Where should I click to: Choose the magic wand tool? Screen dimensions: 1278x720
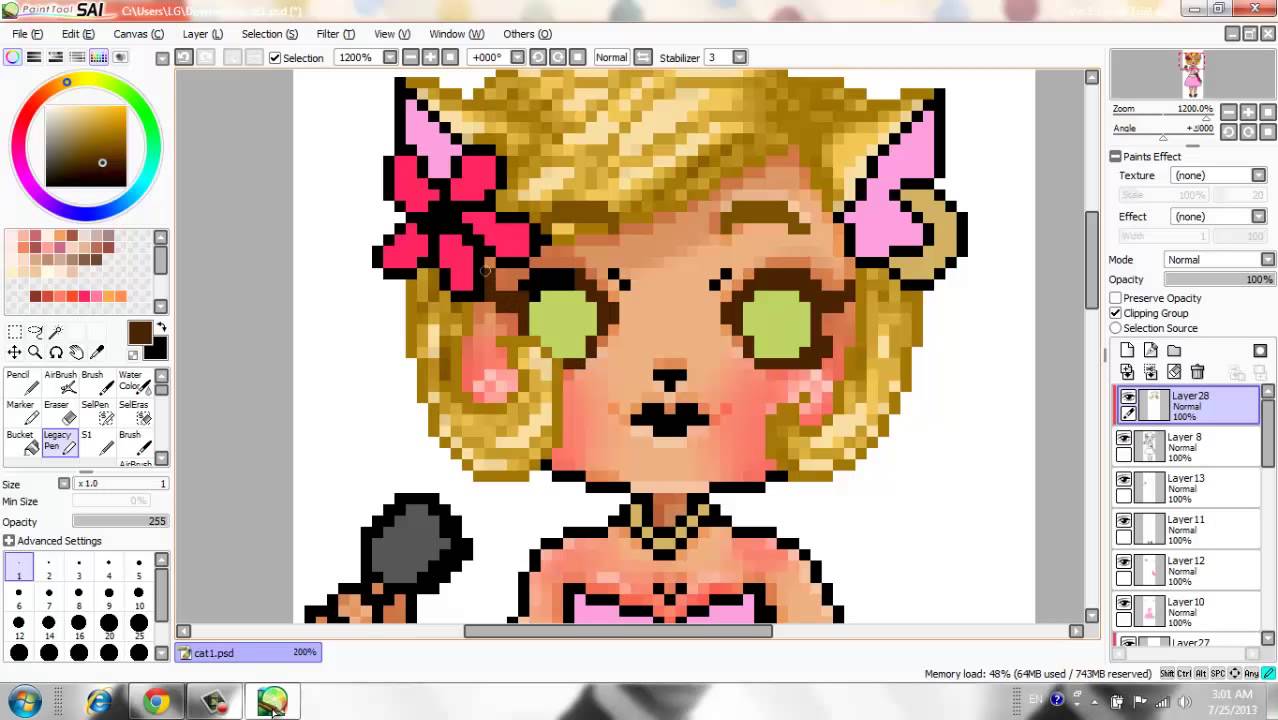[x=56, y=332]
